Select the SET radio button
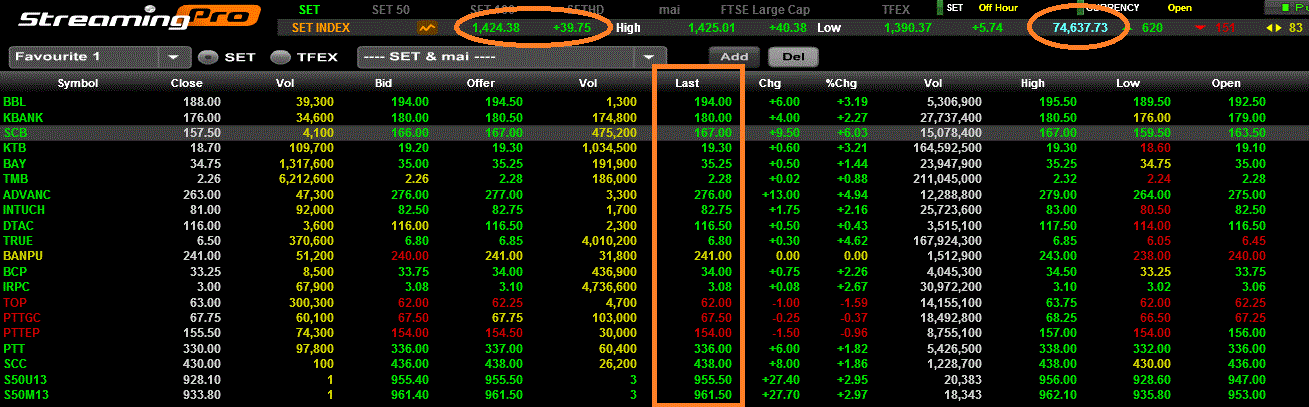 coord(208,57)
